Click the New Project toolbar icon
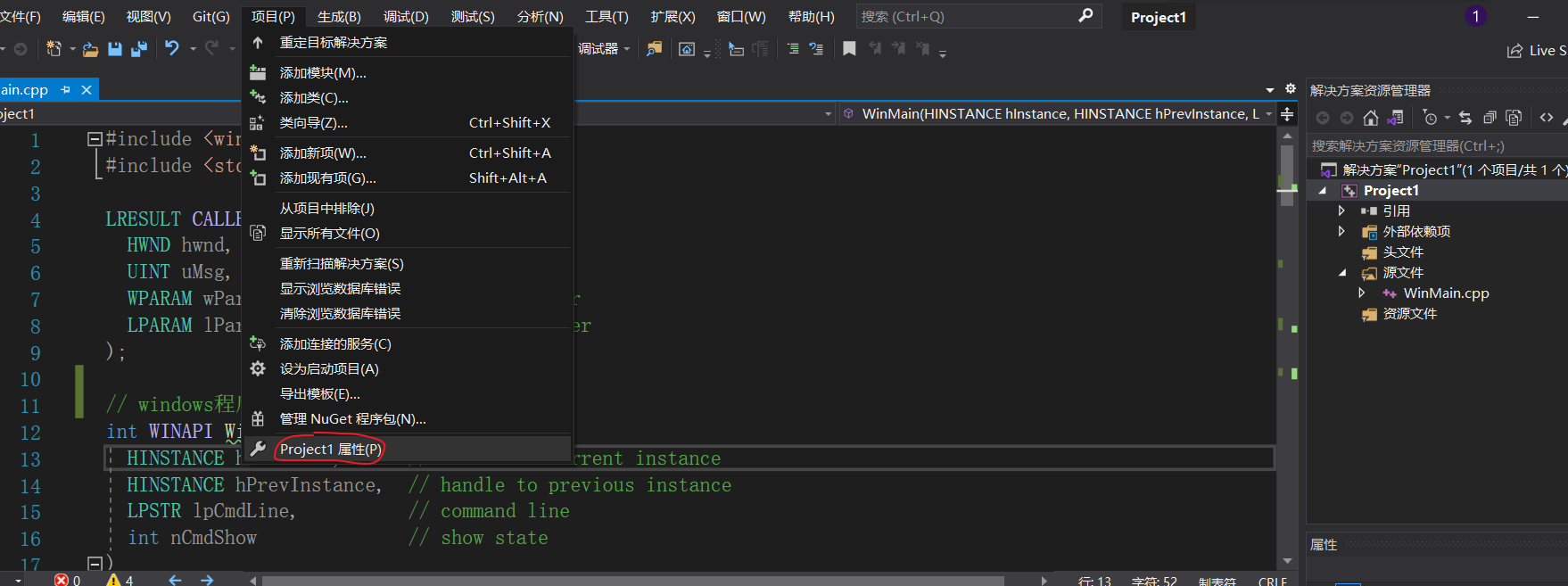This screenshot has height=586, width=1568. (x=54, y=49)
